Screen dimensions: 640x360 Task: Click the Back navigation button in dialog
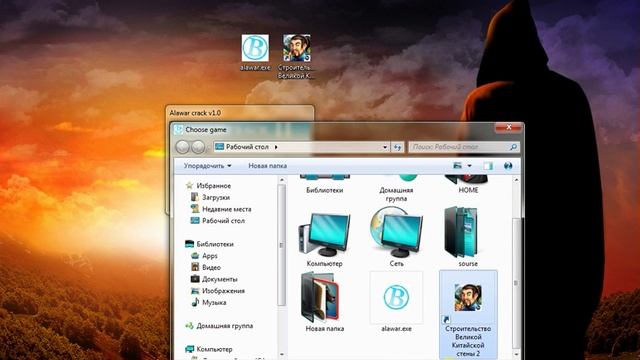pyautogui.click(x=182, y=147)
